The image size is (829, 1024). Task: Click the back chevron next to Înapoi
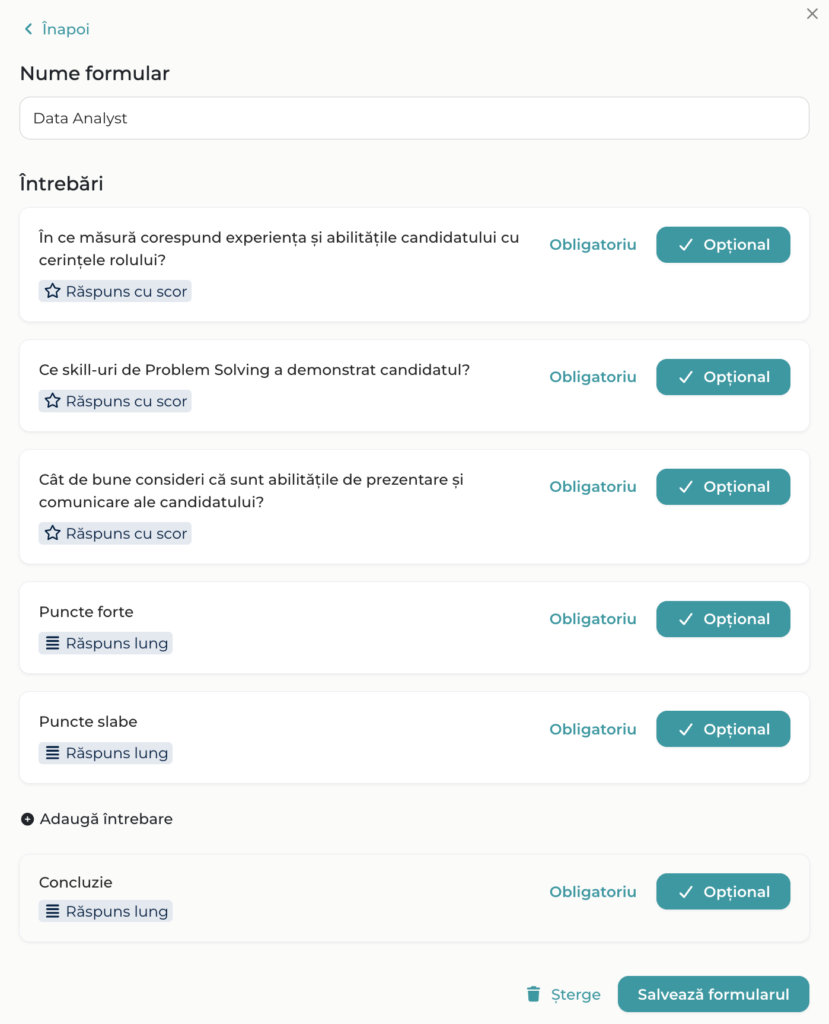(28, 29)
